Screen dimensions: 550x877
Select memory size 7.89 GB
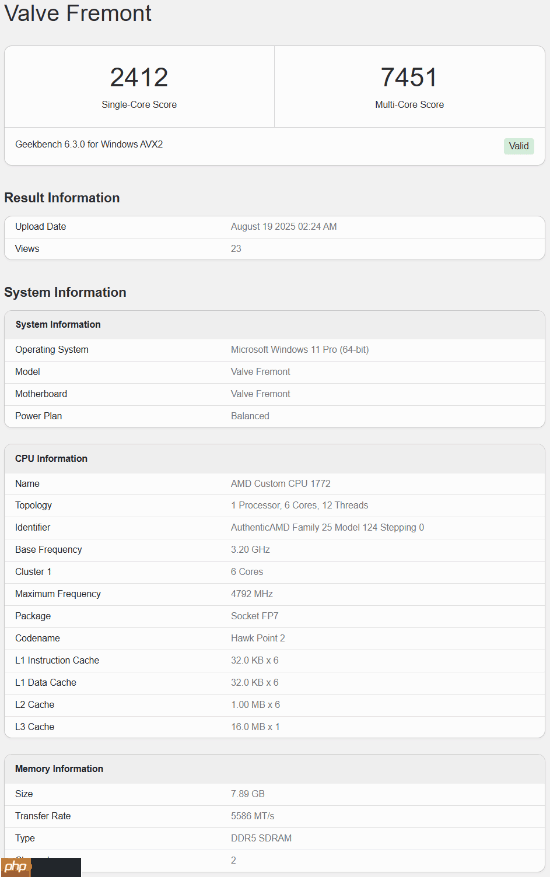point(248,794)
